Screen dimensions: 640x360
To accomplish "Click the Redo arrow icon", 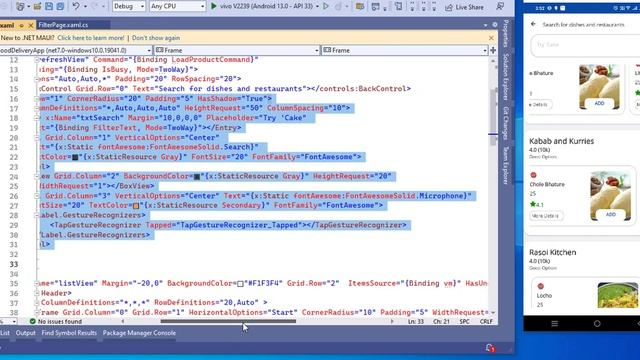I will click(x=94, y=7).
